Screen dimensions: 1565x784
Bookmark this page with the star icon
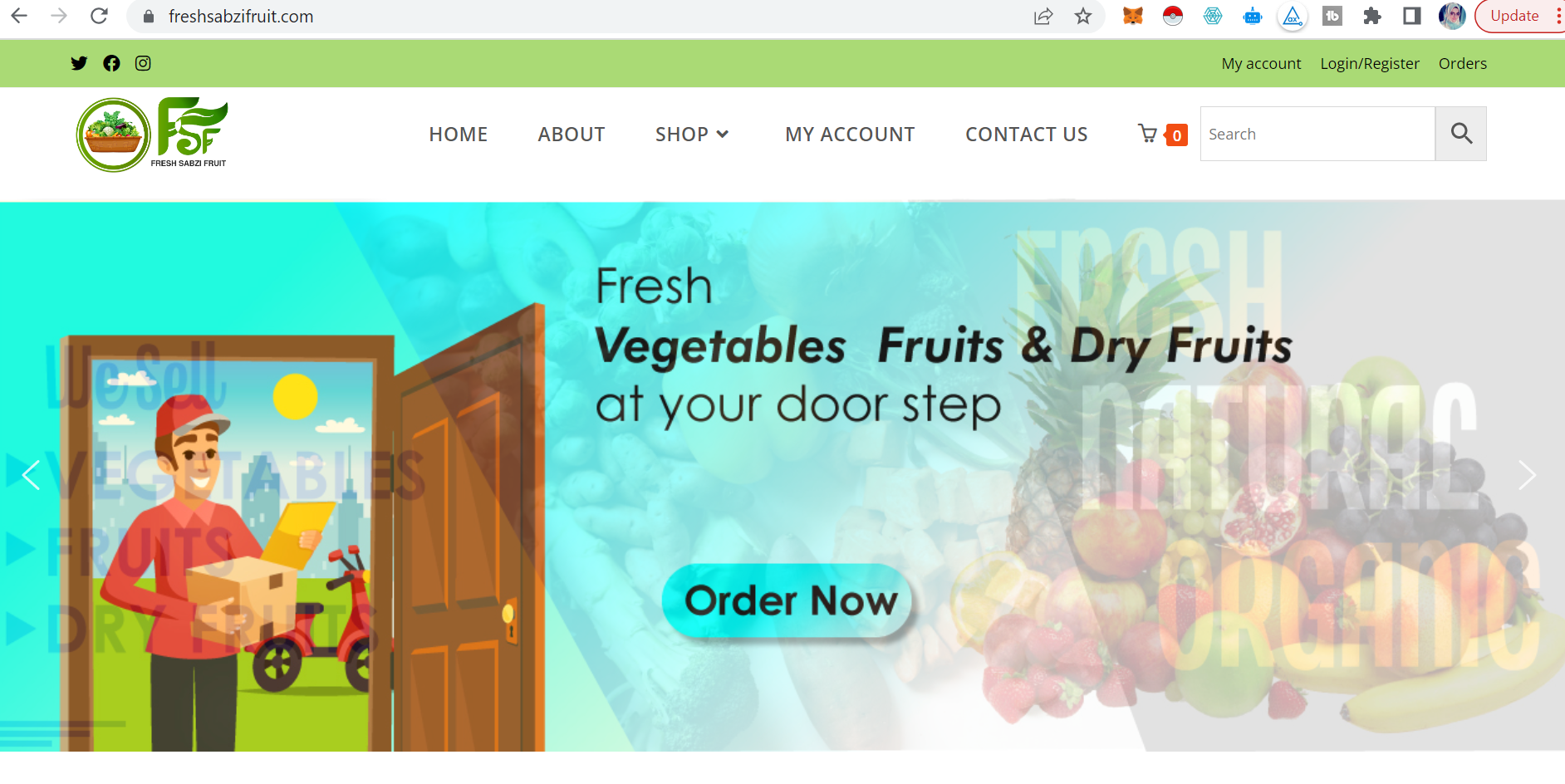(x=1083, y=16)
